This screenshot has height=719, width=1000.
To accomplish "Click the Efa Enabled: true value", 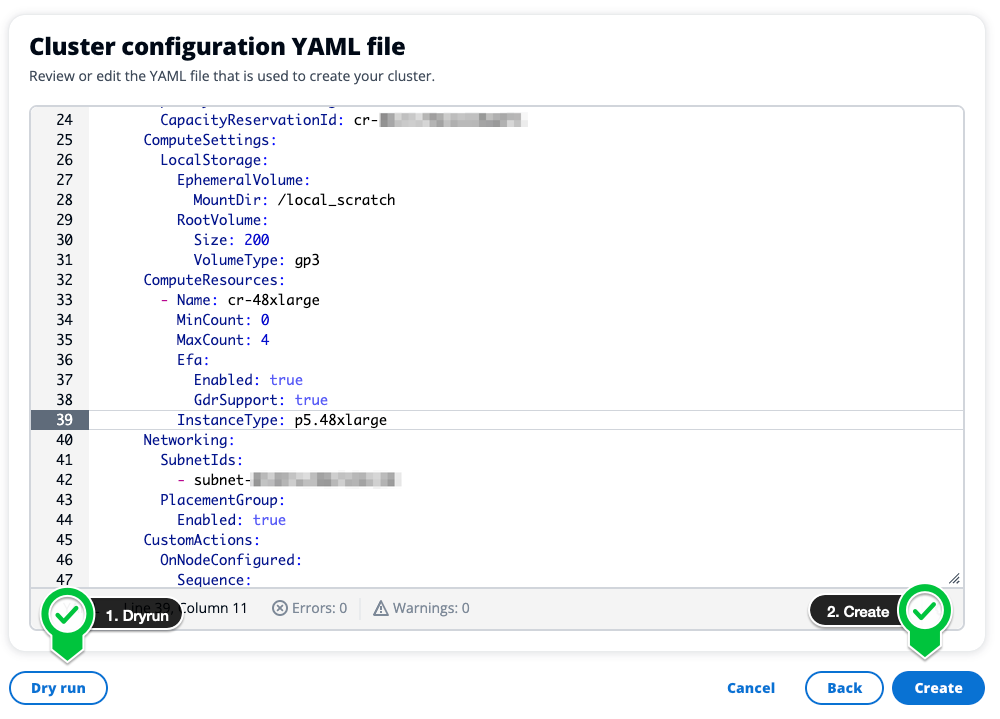I will (x=286, y=380).
